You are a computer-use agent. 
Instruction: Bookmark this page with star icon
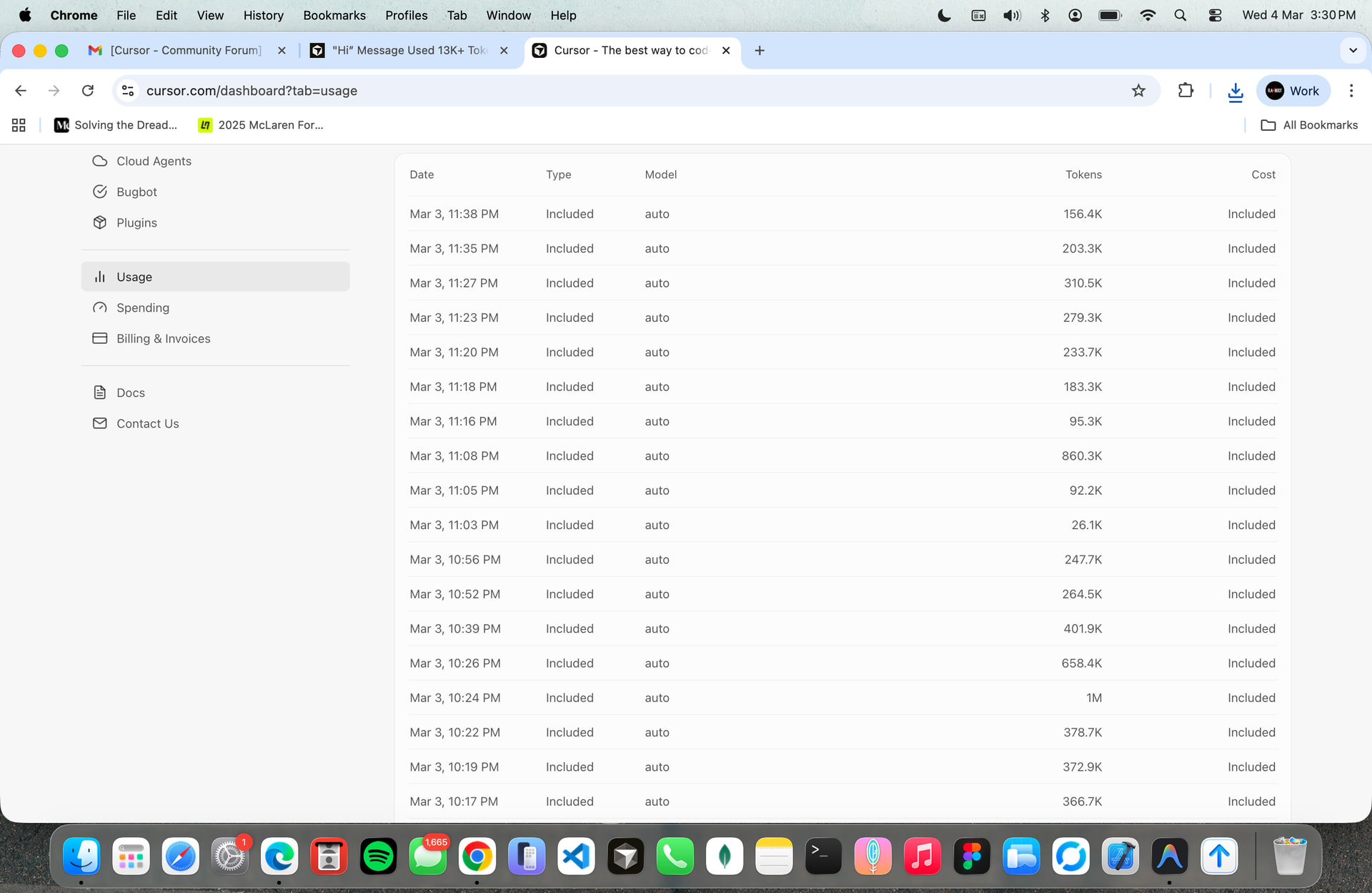tap(1138, 91)
